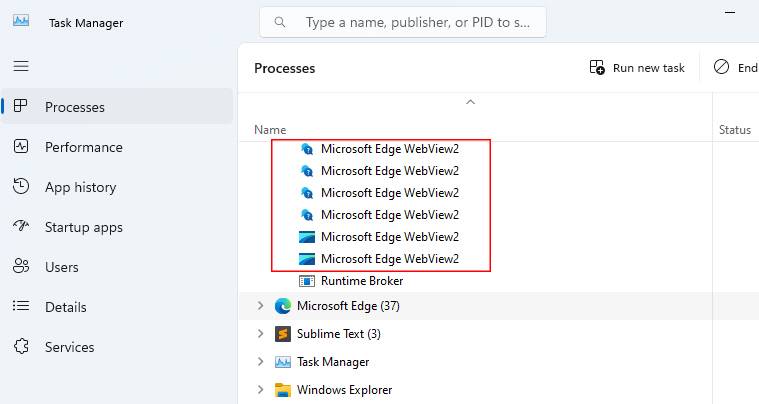Click the Sublime Text process icon

point(282,334)
